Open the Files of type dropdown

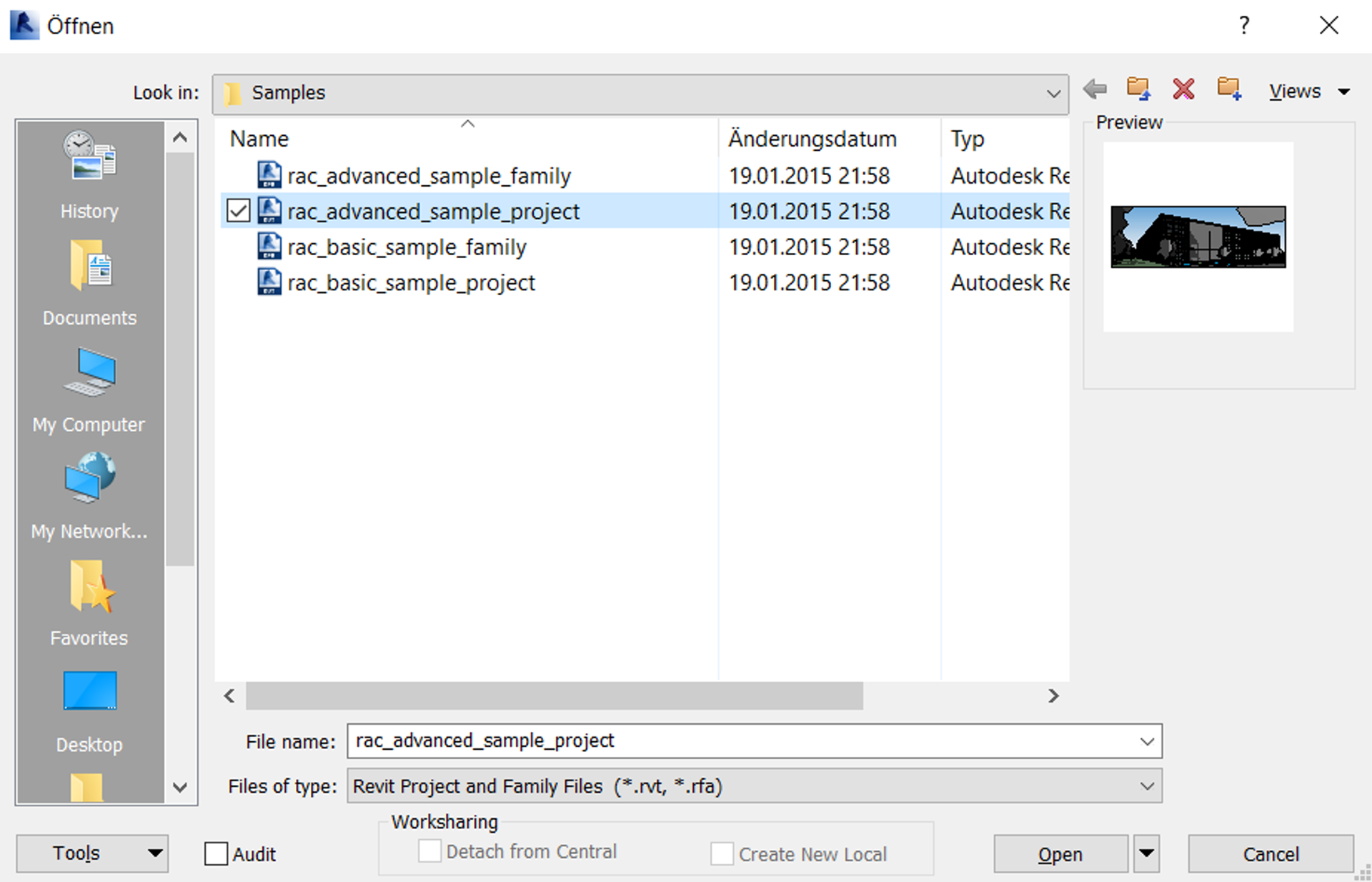pyautogui.click(x=755, y=786)
